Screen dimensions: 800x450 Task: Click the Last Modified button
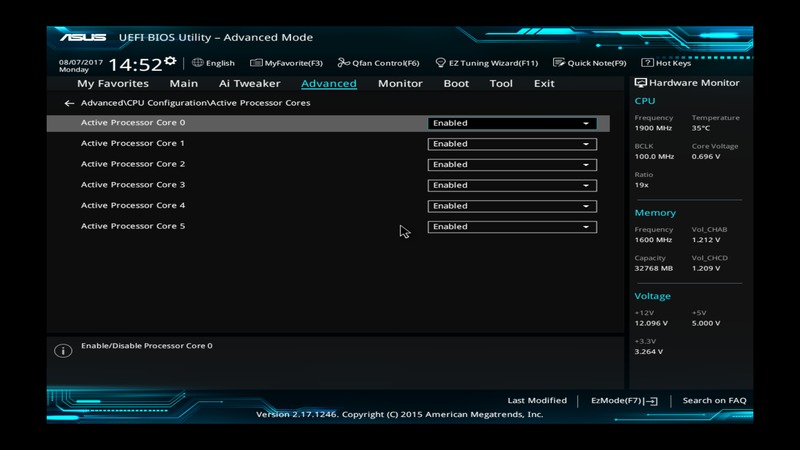537,401
